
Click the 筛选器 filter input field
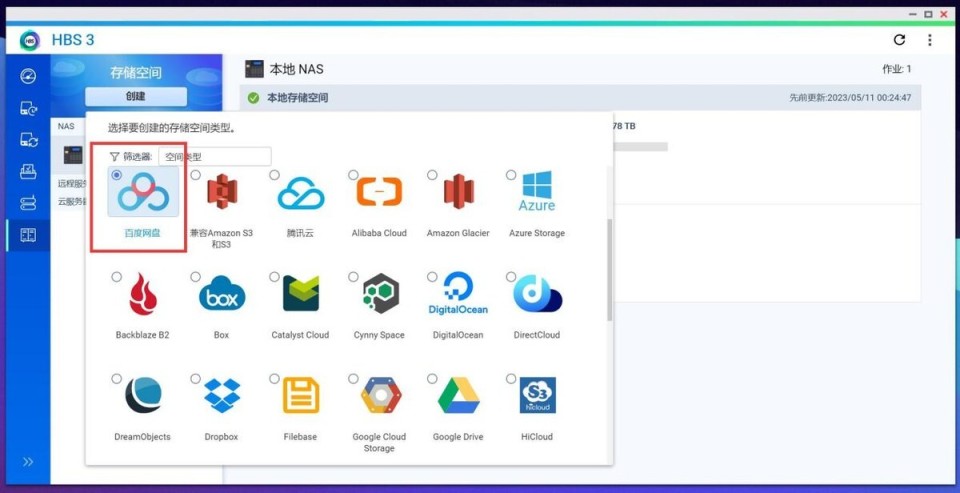click(x=214, y=157)
